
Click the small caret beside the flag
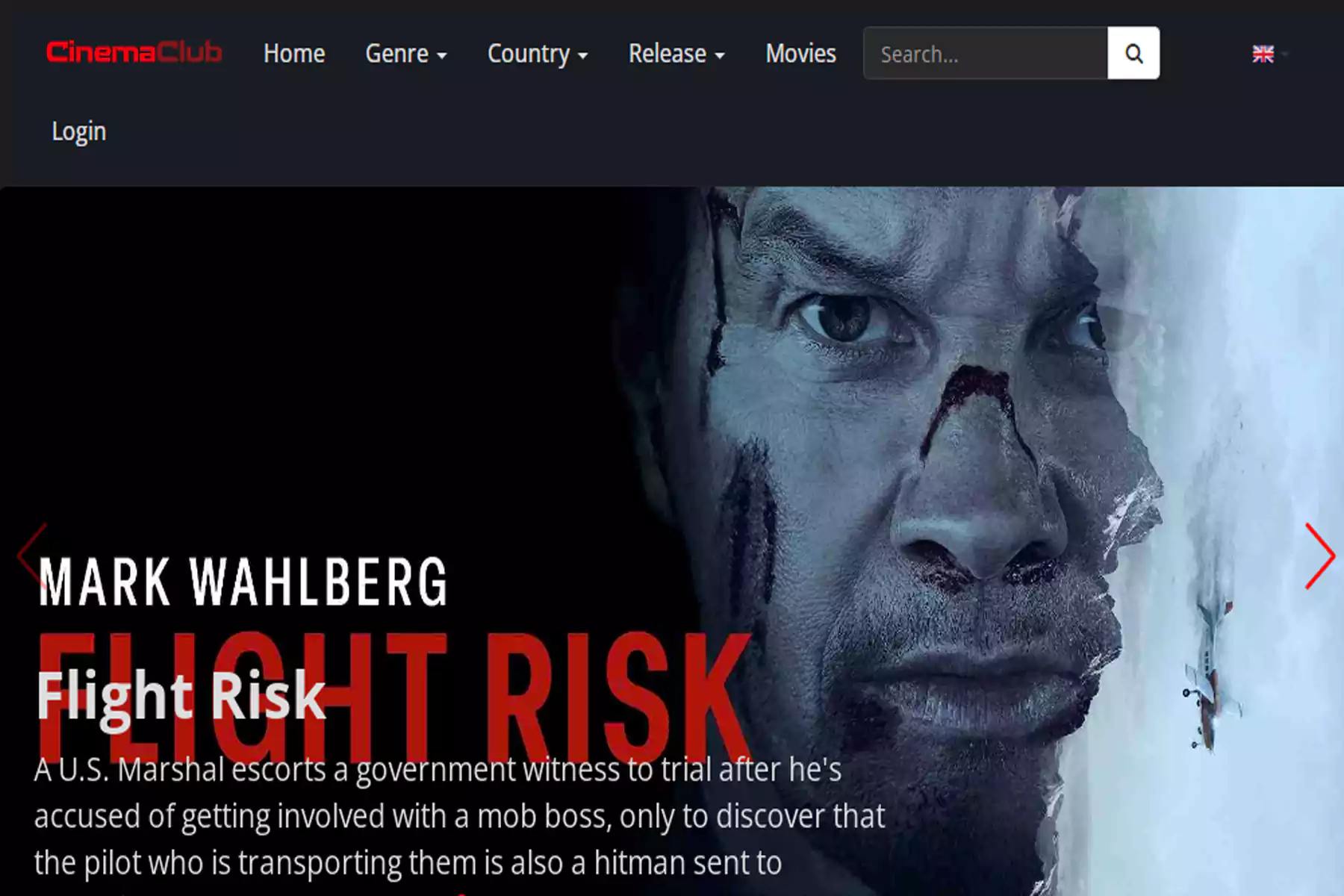[x=1284, y=55]
